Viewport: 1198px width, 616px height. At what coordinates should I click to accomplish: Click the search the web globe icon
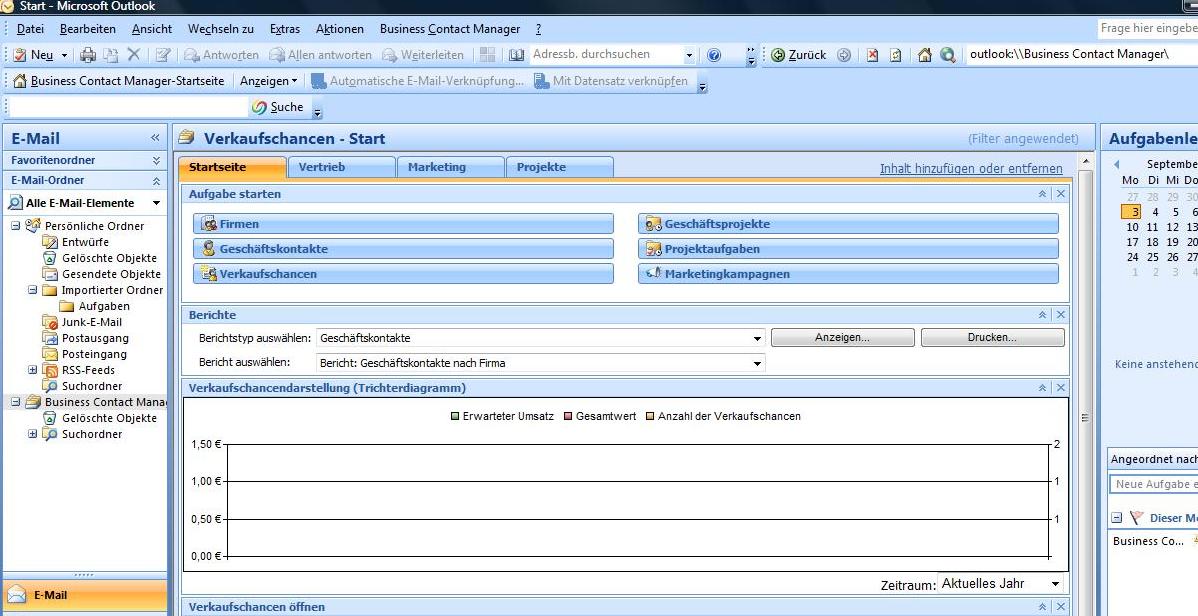(947, 55)
